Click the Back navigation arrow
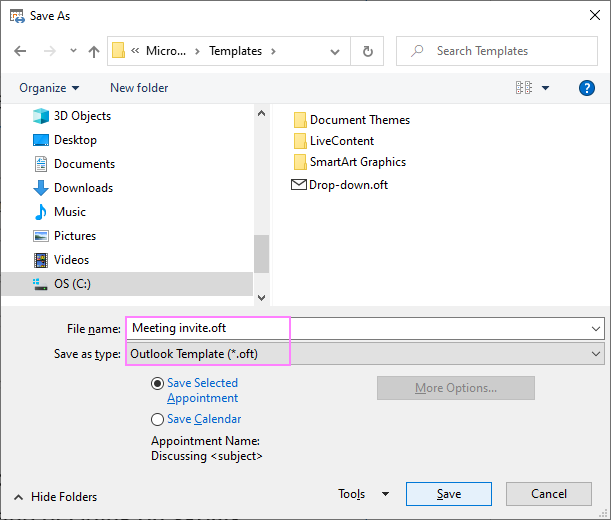Screen dimensions: 611x520 (20, 51)
